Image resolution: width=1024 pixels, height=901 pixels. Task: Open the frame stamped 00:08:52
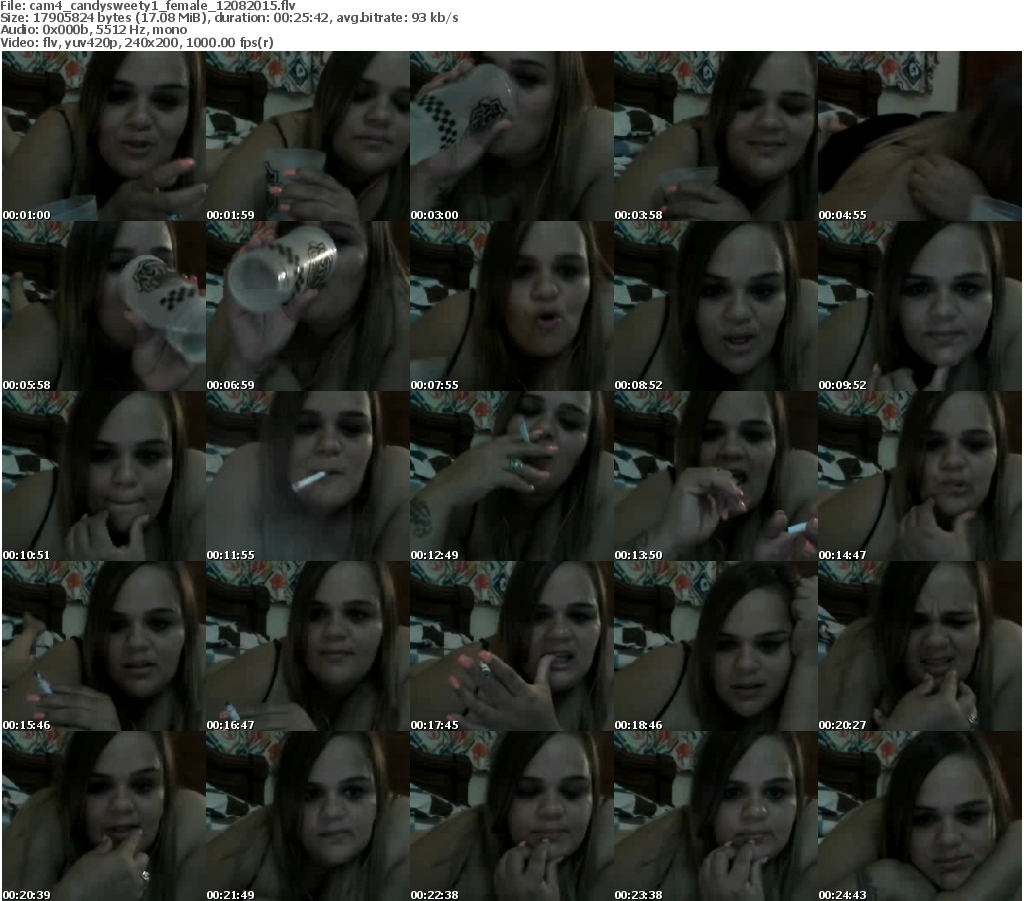point(716,306)
